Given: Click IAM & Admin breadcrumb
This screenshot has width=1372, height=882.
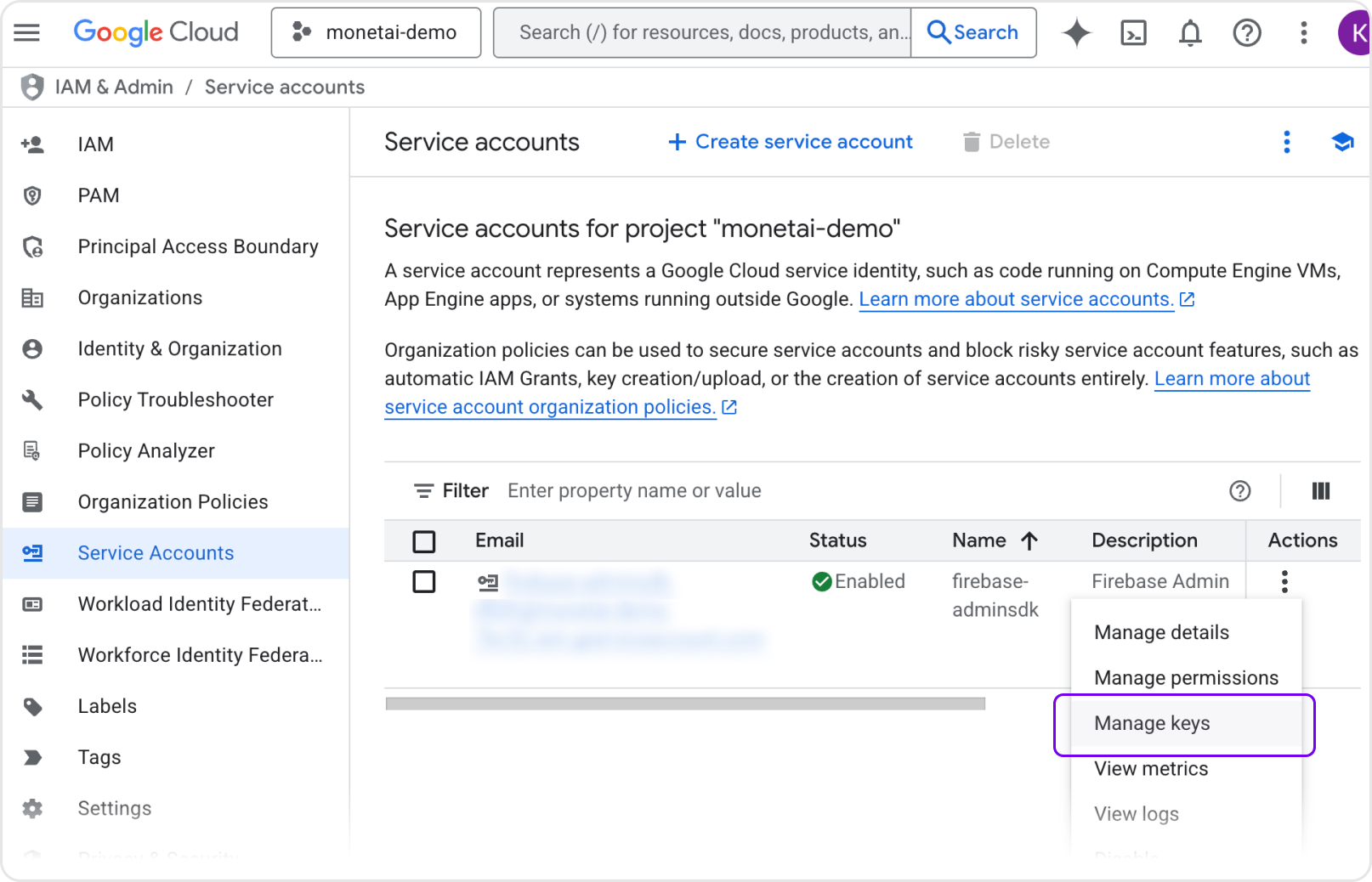Looking at the screenshot, I should [x=114, y=87].
